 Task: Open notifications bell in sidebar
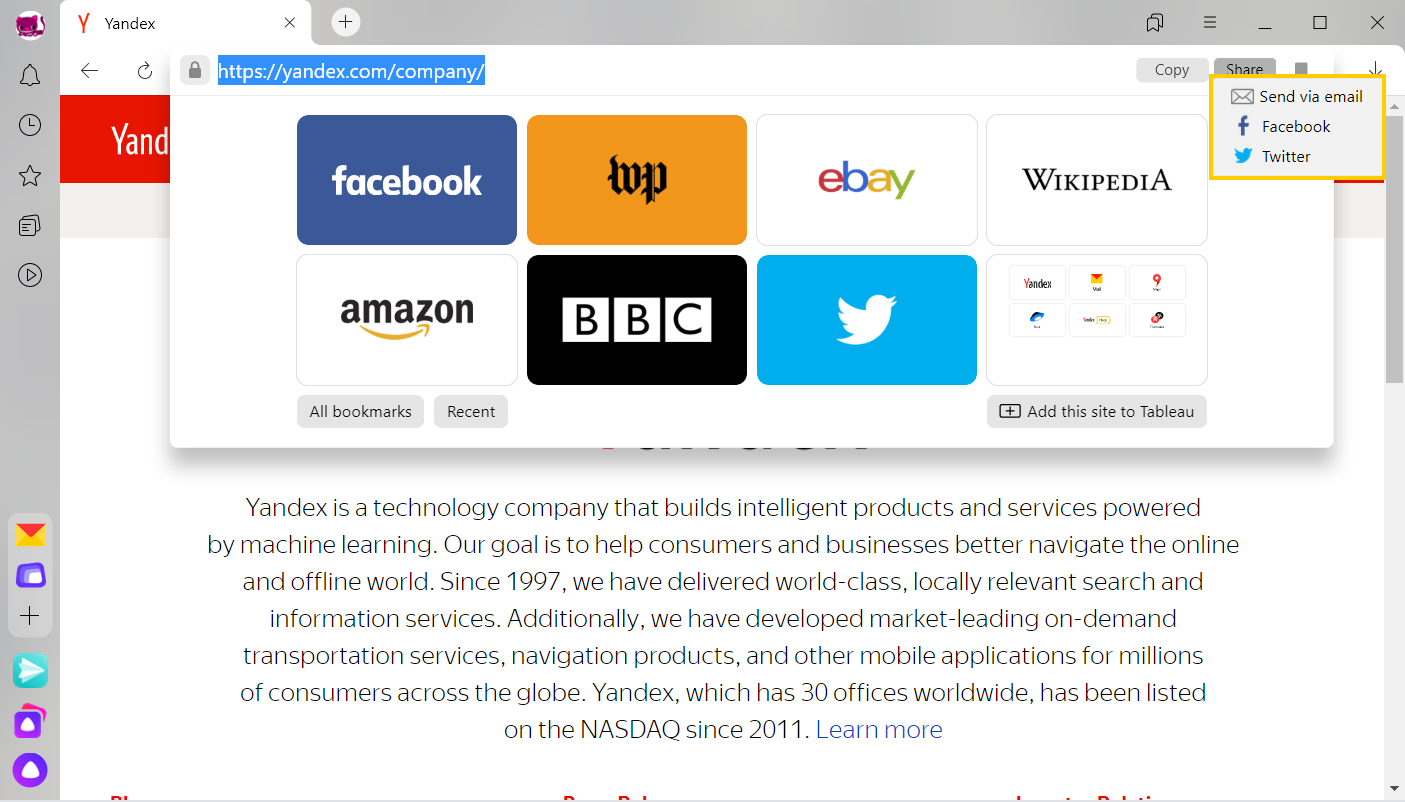[x=30, y=75]
